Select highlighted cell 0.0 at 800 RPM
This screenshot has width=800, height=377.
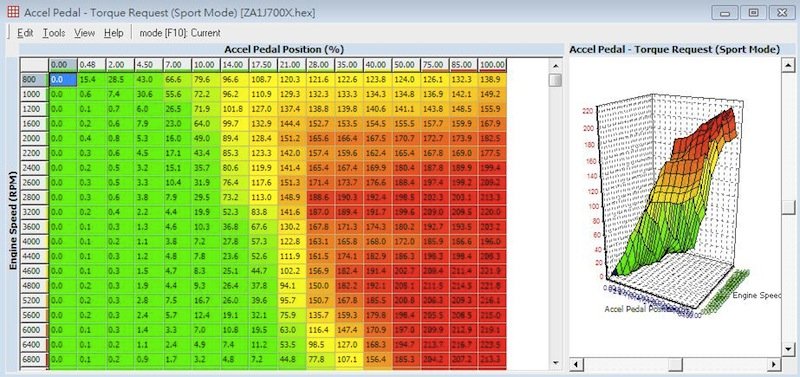point(63,80)
